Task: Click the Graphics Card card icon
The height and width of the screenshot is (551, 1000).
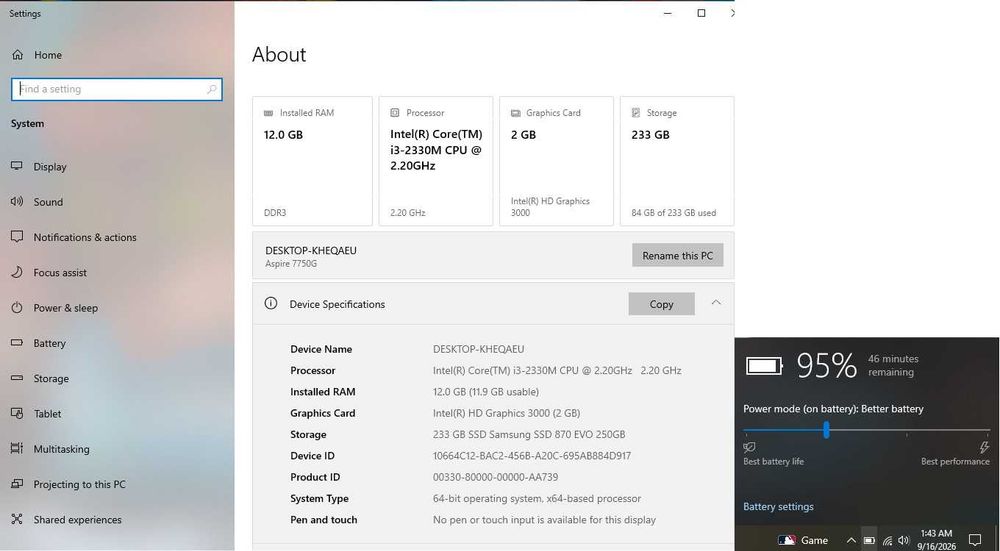Action: click(x=515, y=113)
